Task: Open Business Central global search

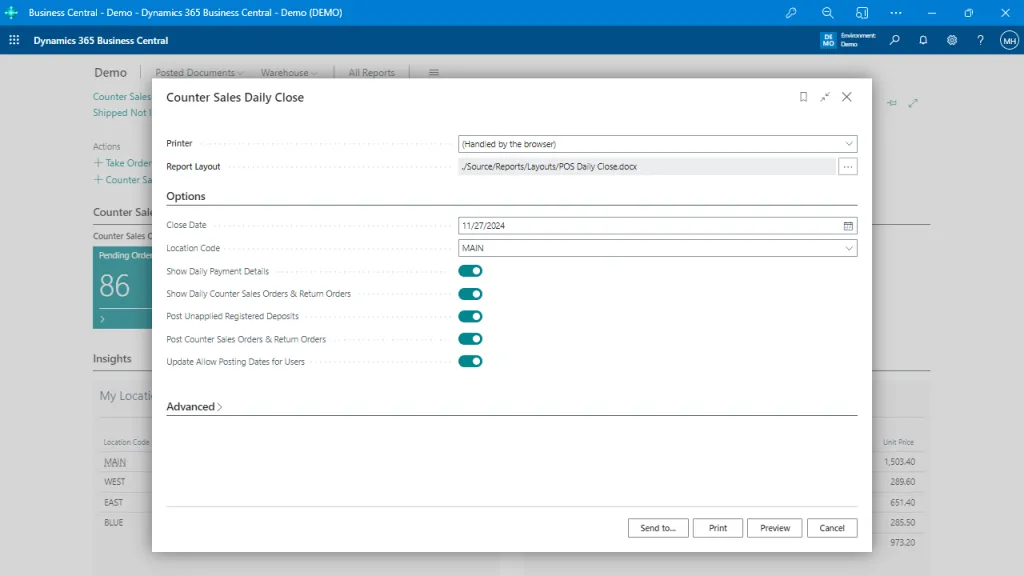Action: point(894,40)
